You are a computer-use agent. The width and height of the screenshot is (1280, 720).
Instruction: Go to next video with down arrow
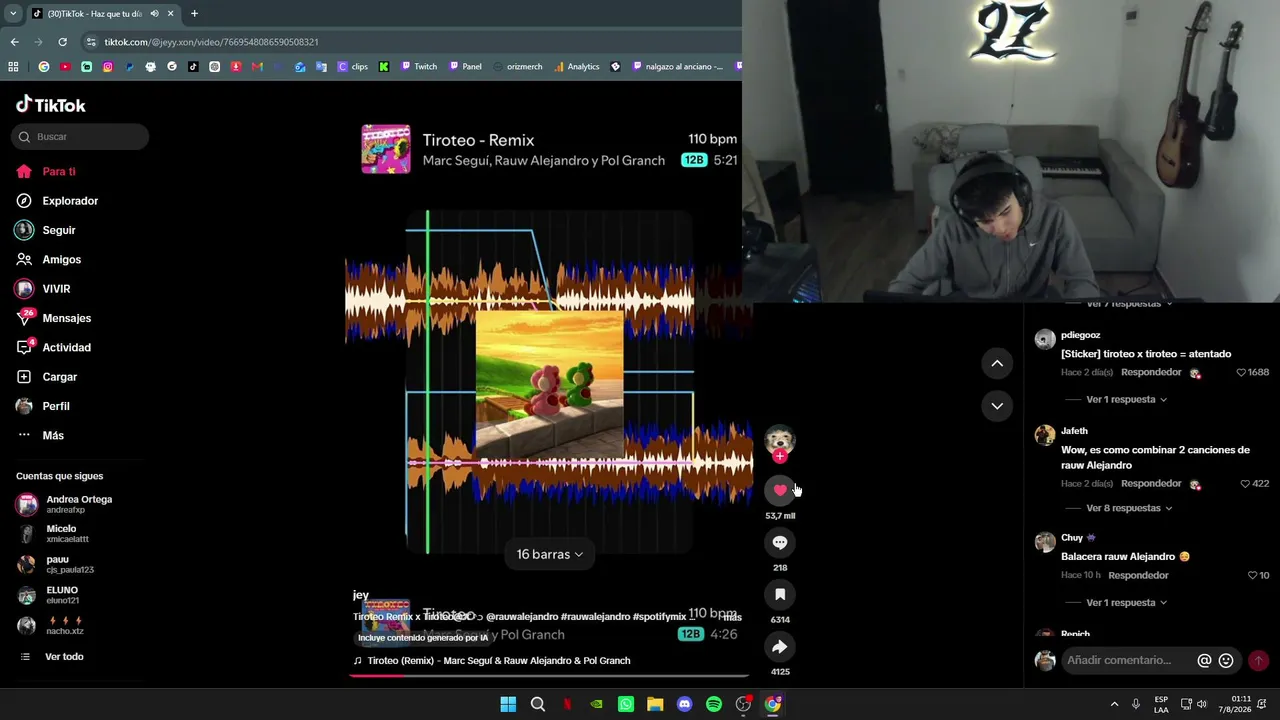(997, 405)
